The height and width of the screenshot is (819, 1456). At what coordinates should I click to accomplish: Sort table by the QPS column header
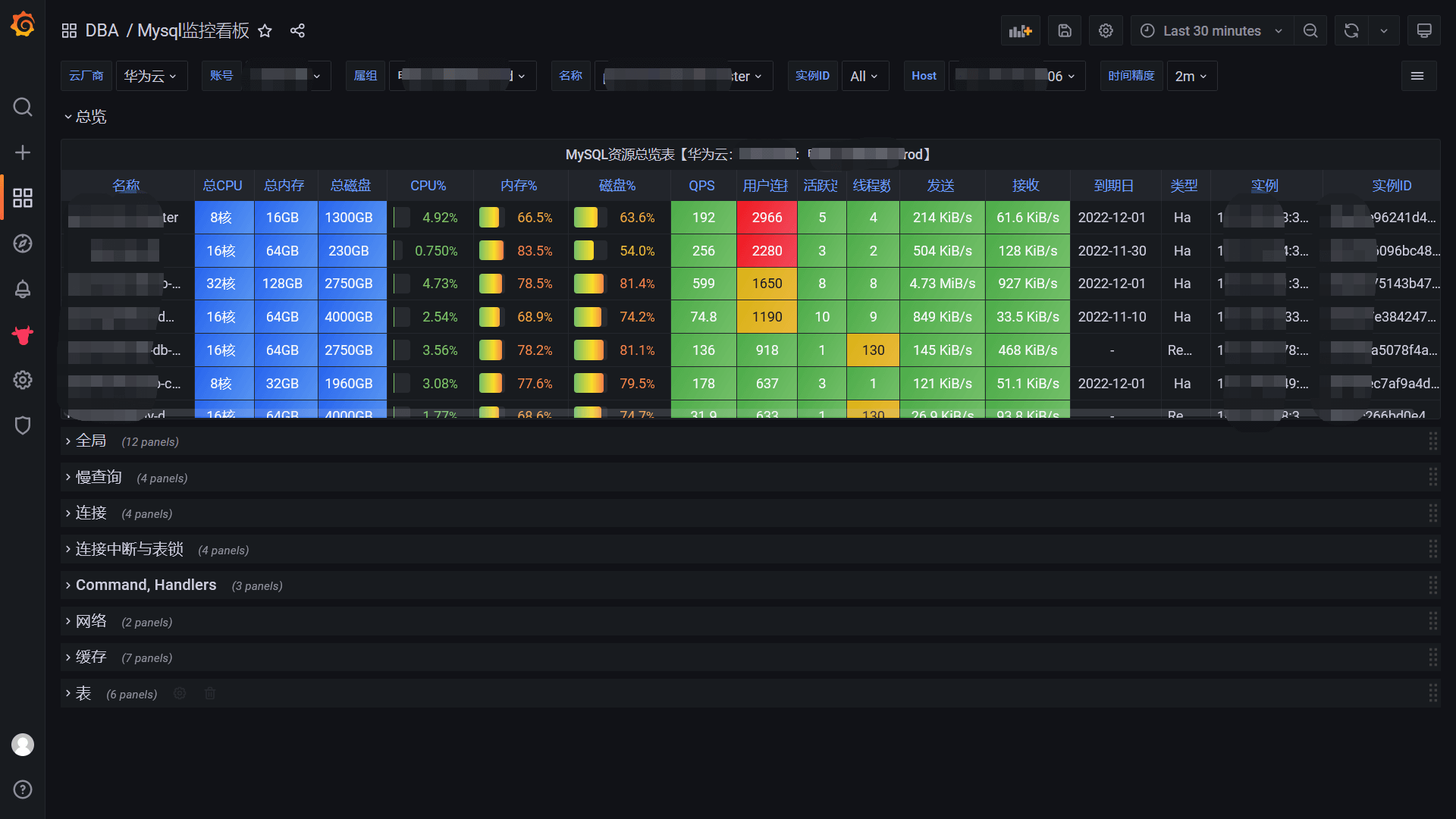701,186
